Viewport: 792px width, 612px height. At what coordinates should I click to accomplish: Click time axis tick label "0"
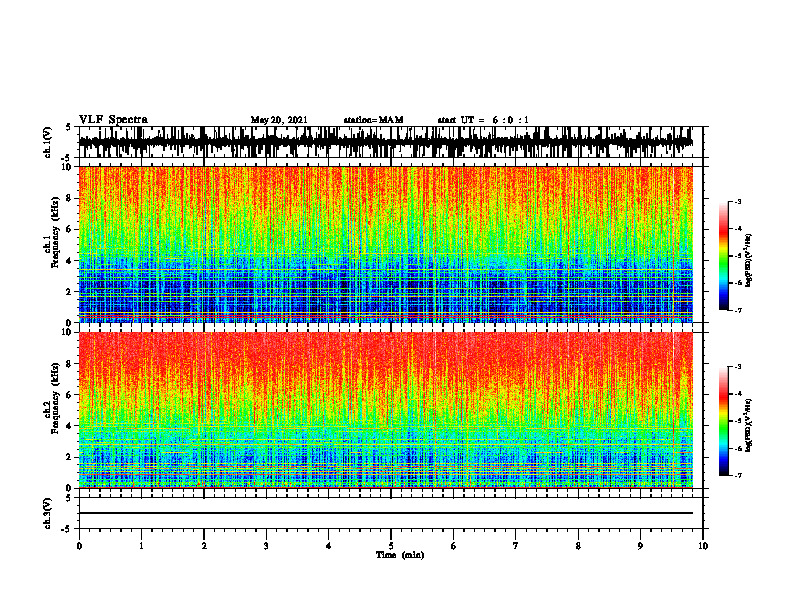coord(79,546)
